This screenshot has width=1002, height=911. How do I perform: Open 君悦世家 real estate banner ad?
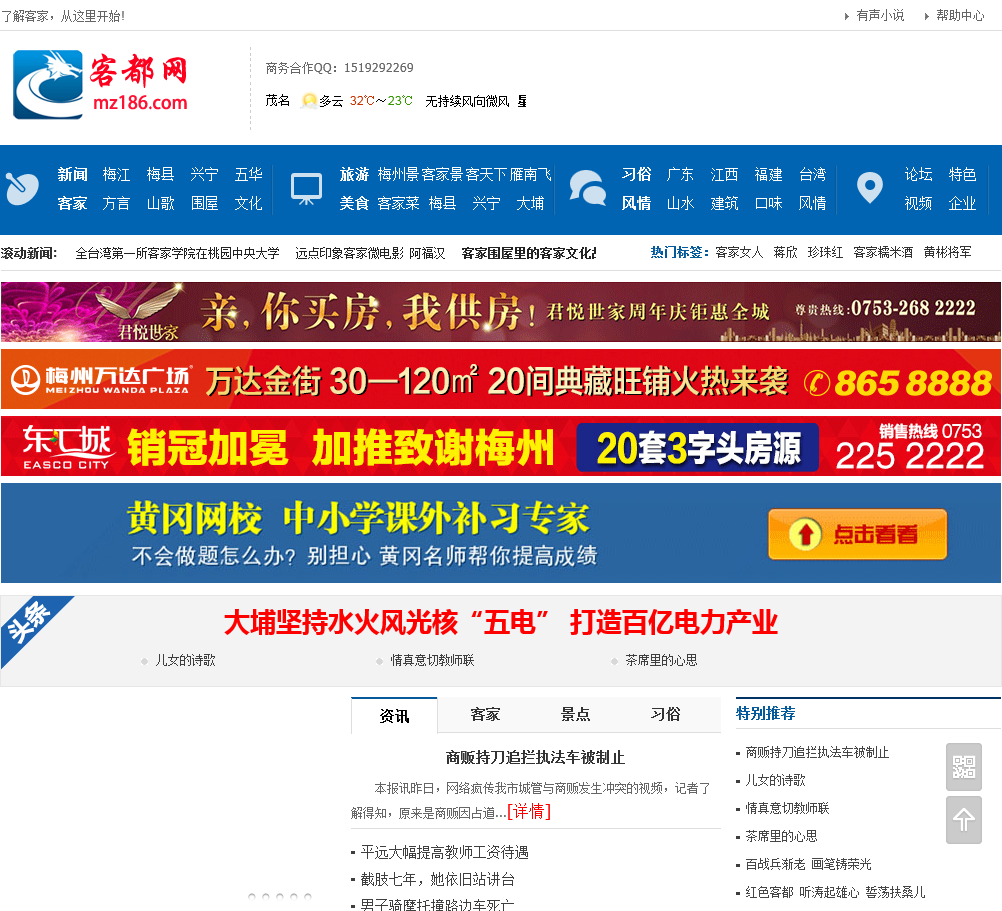[501, 312]
